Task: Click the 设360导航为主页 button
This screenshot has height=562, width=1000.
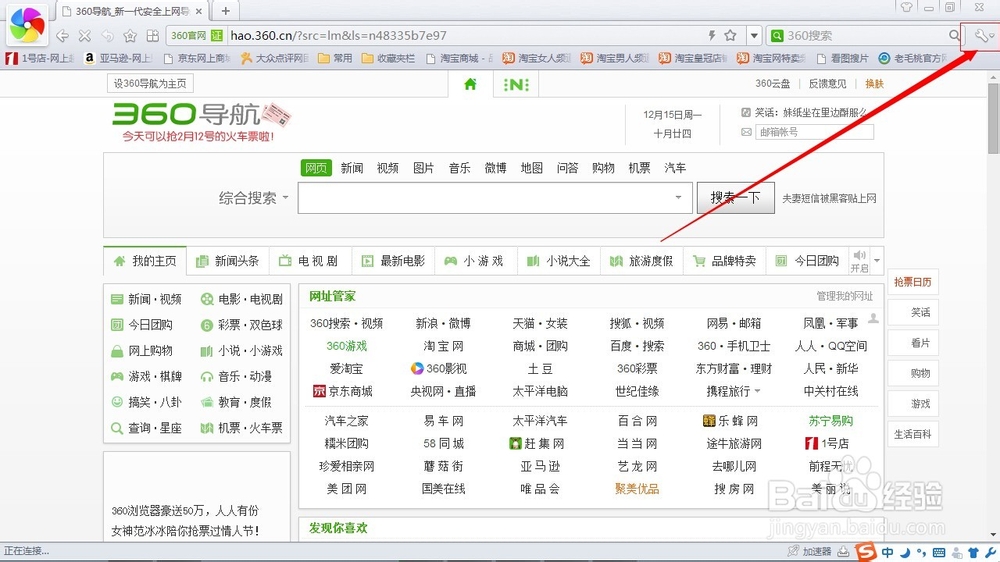Action: tap(150, 84)
